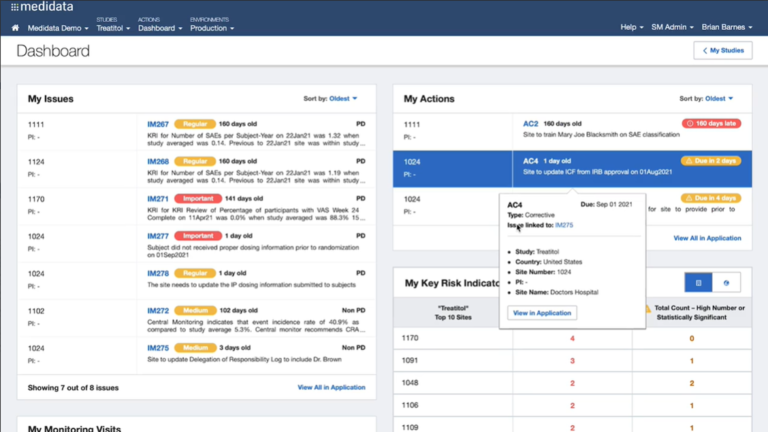Viewport: 768px width, 432px height.
Task: Switch to site building view in Key Risk Indicators
Action: 698,283
